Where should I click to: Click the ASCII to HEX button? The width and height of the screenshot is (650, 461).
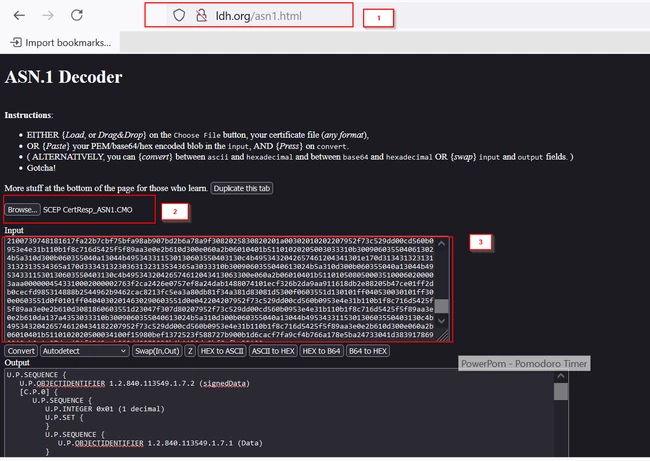click(273, 351)
